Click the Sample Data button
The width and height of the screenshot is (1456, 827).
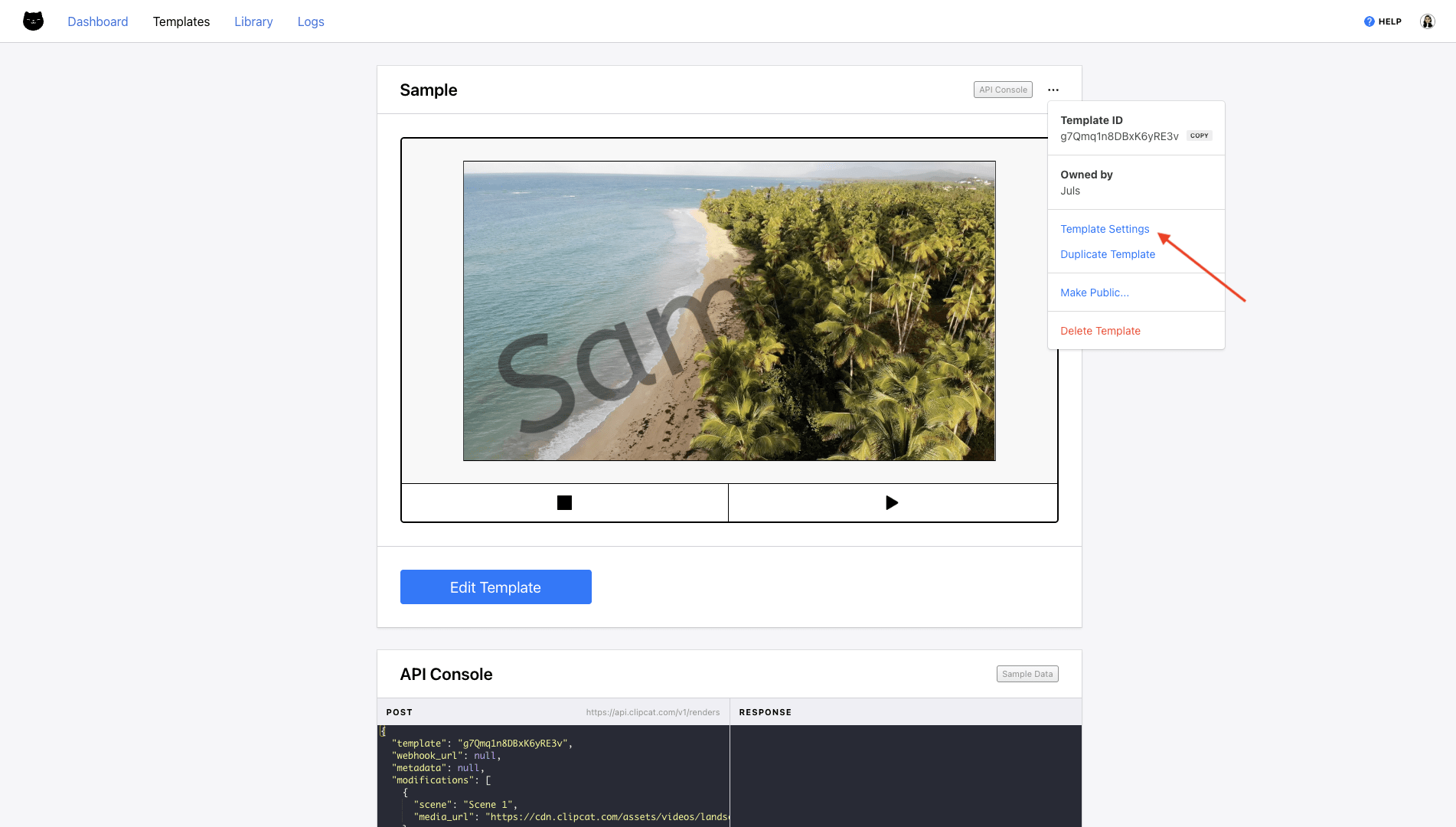tap(1027, 674)
